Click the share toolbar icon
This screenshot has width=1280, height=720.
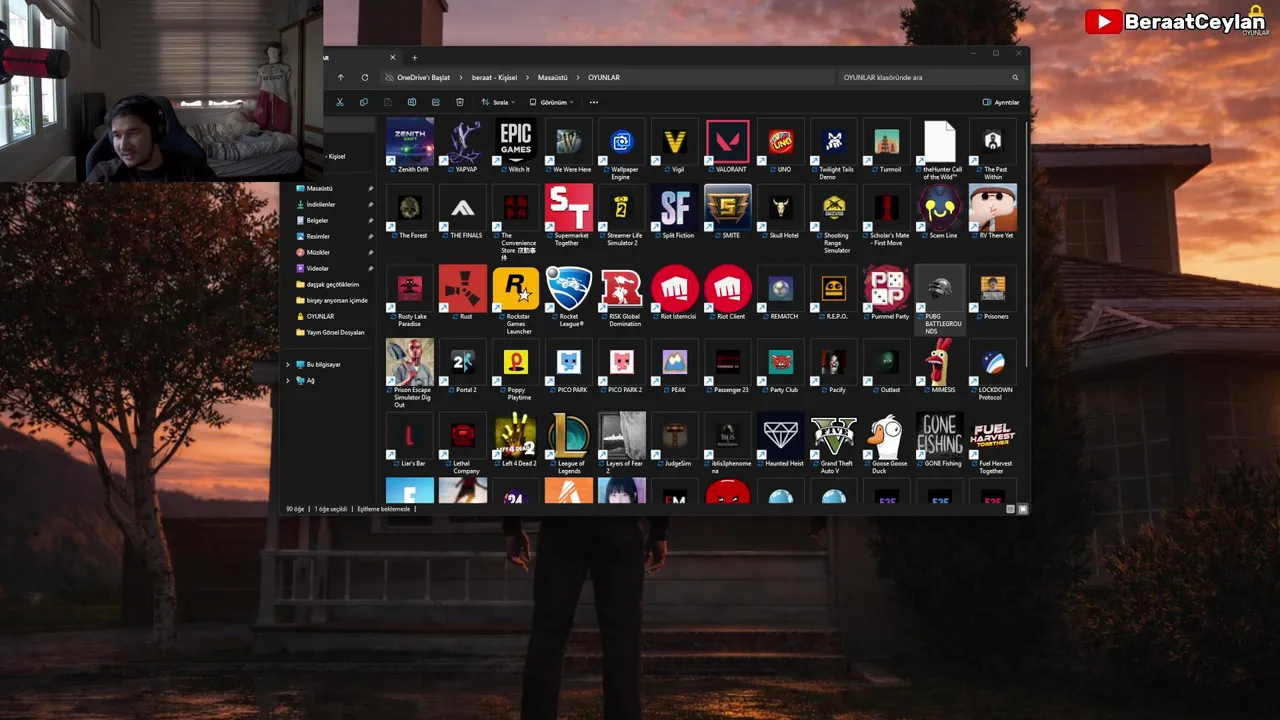[x=436, y=102]
